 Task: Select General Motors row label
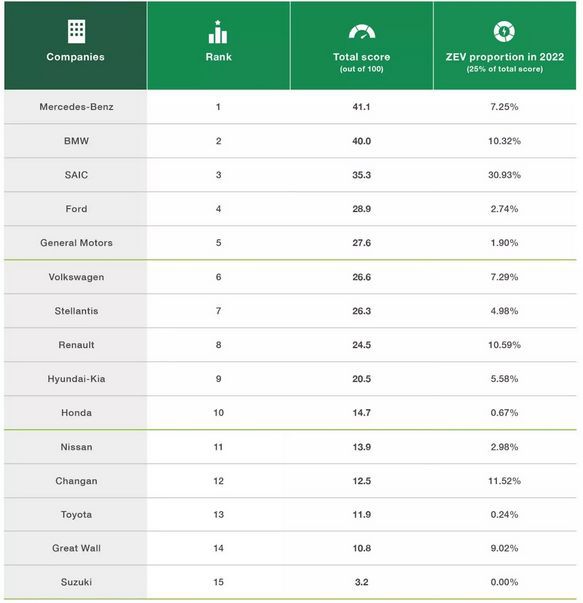coord(76,243)
